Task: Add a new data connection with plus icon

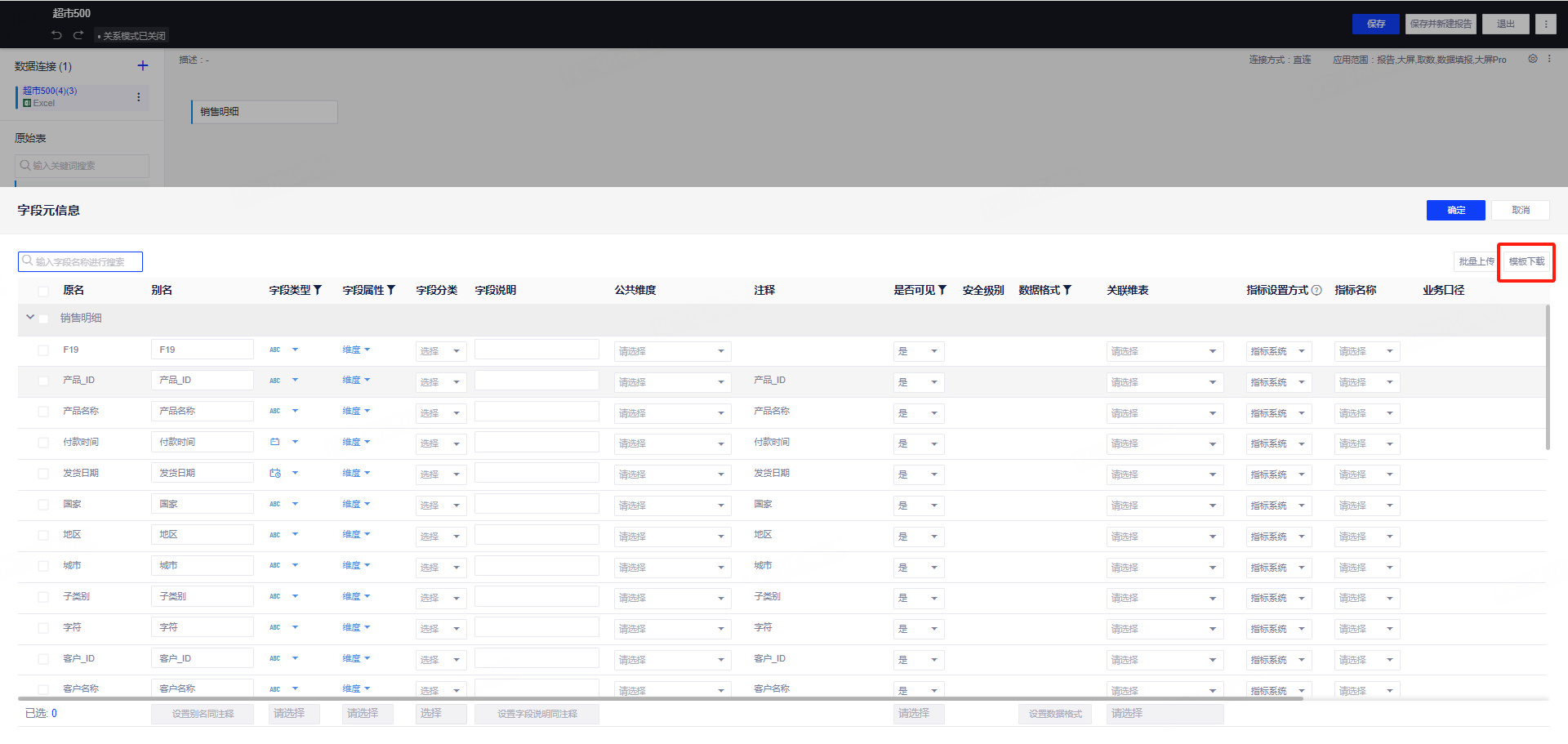Action: pos(142,66)
